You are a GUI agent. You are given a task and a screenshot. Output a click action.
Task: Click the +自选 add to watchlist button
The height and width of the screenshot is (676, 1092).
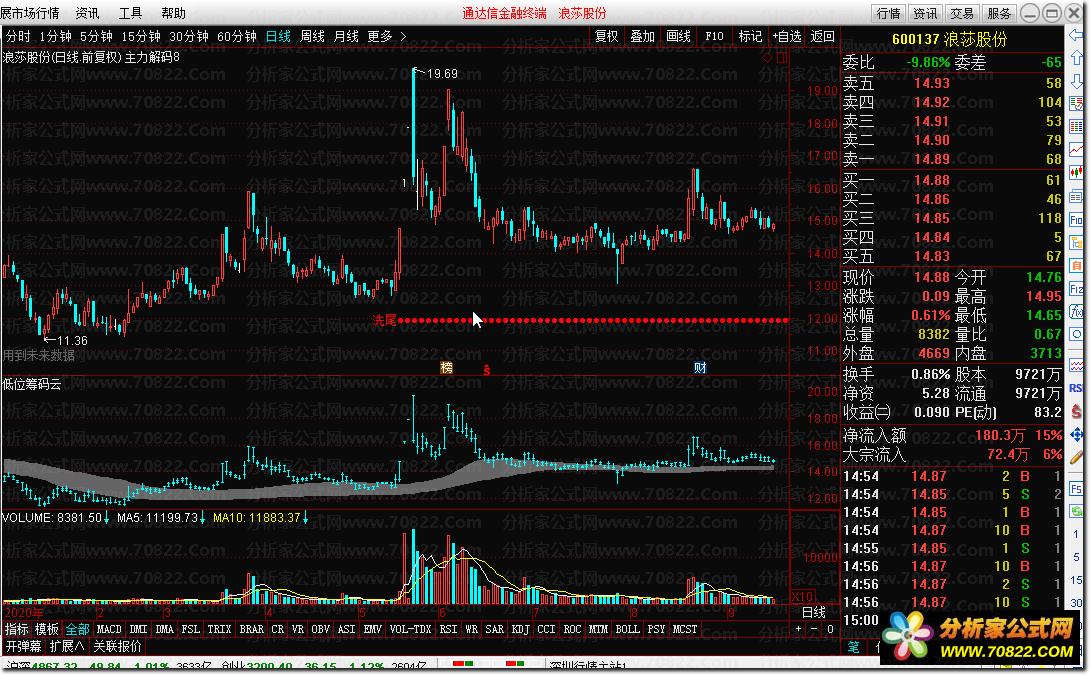click(787, 36)
